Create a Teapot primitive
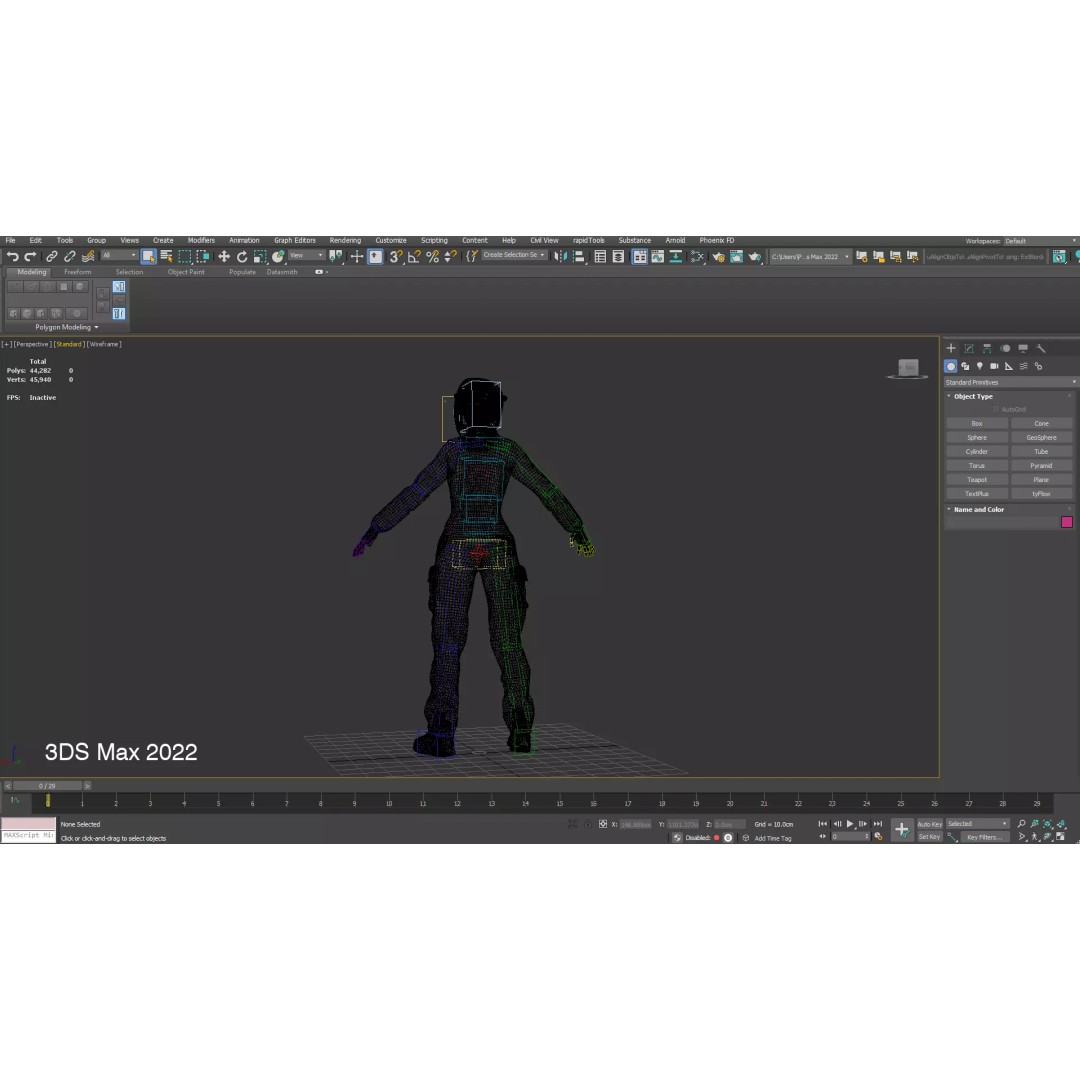1080x1080 pixels. 977,480
